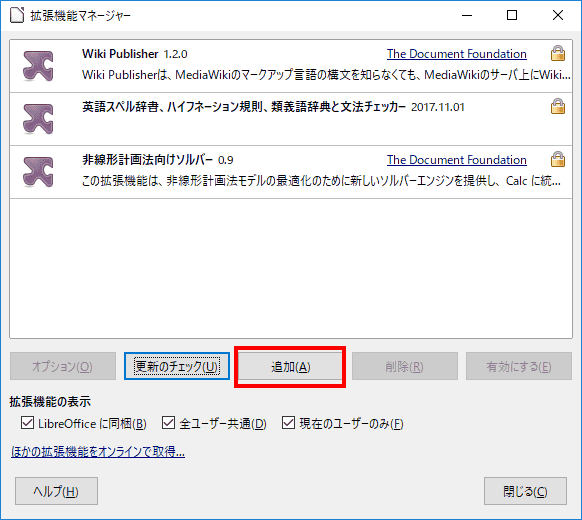This screenshot has width=582, height=520.
Task: Click the greyed 有効にする(E) button
Action: click(519, 366)
